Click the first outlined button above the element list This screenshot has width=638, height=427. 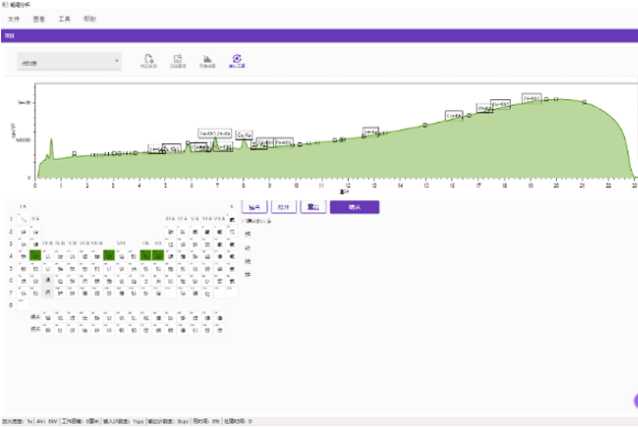254,207
